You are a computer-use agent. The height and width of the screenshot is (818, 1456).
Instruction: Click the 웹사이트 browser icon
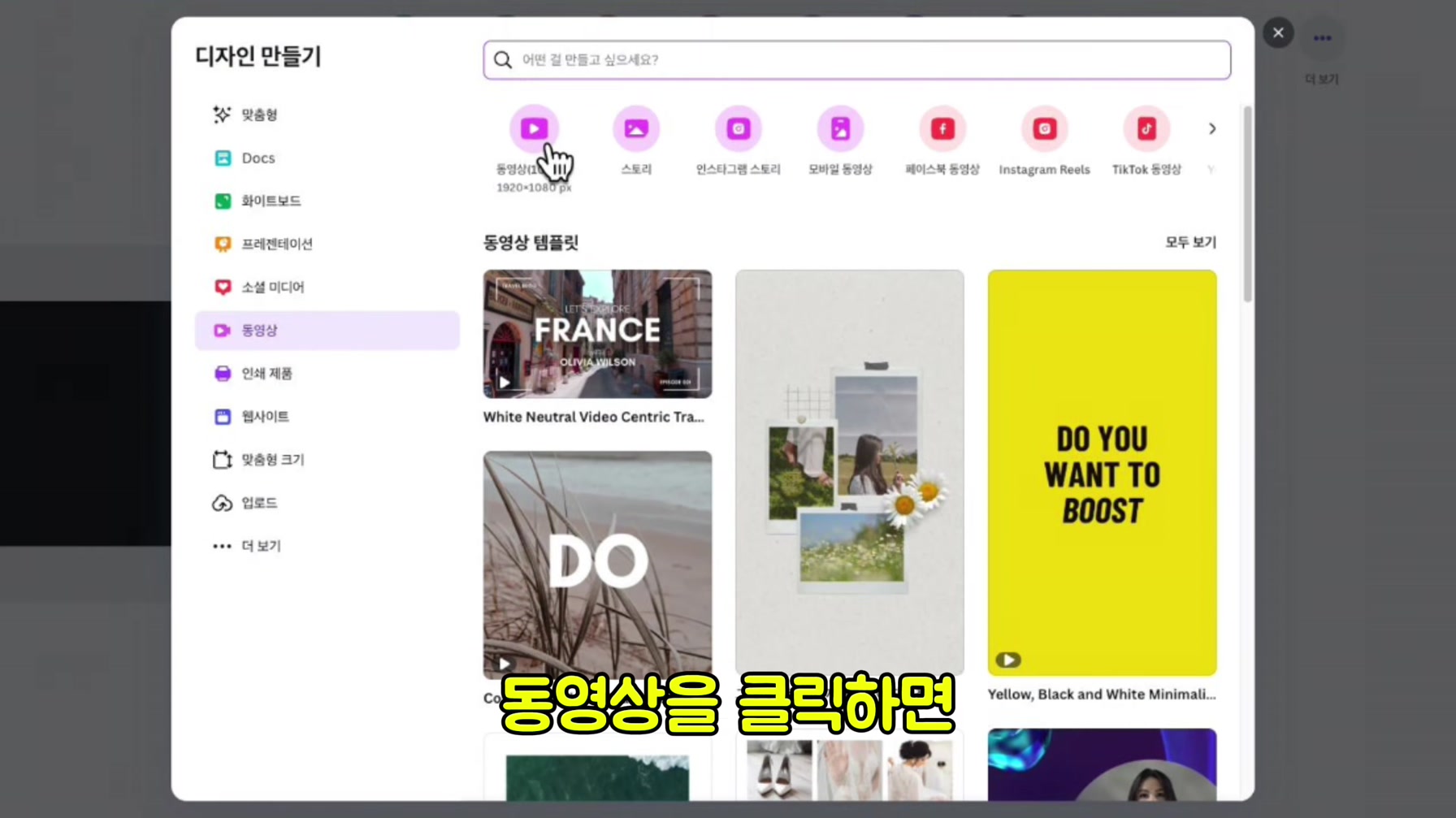click(222, 416)
